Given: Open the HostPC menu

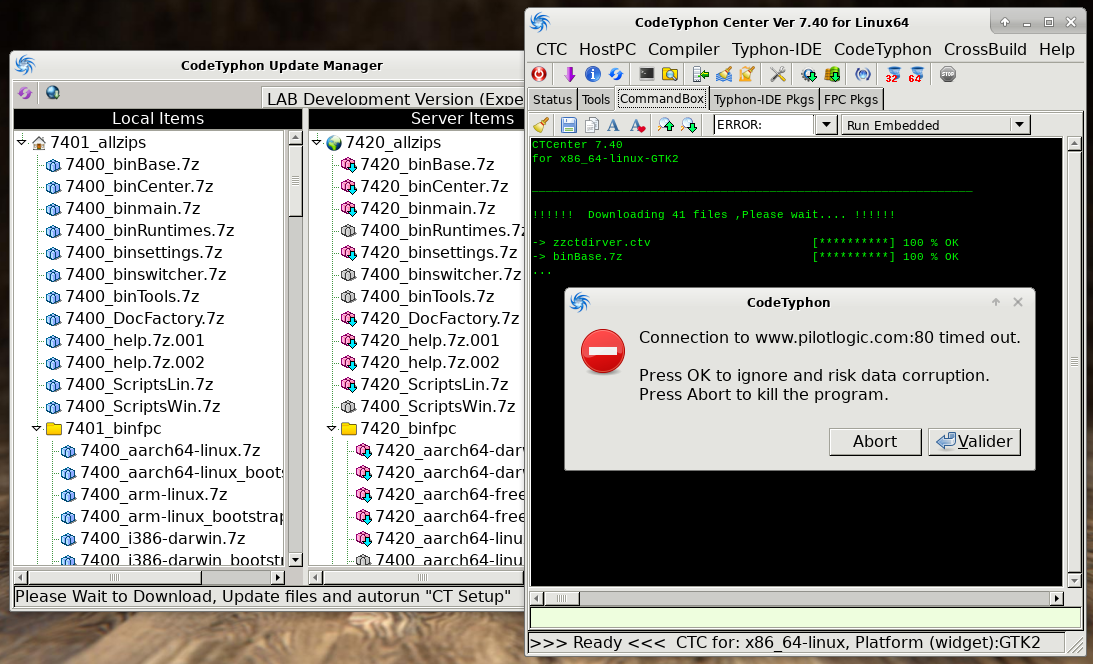Looking at the screenshot, I should [x=607, y=49].
